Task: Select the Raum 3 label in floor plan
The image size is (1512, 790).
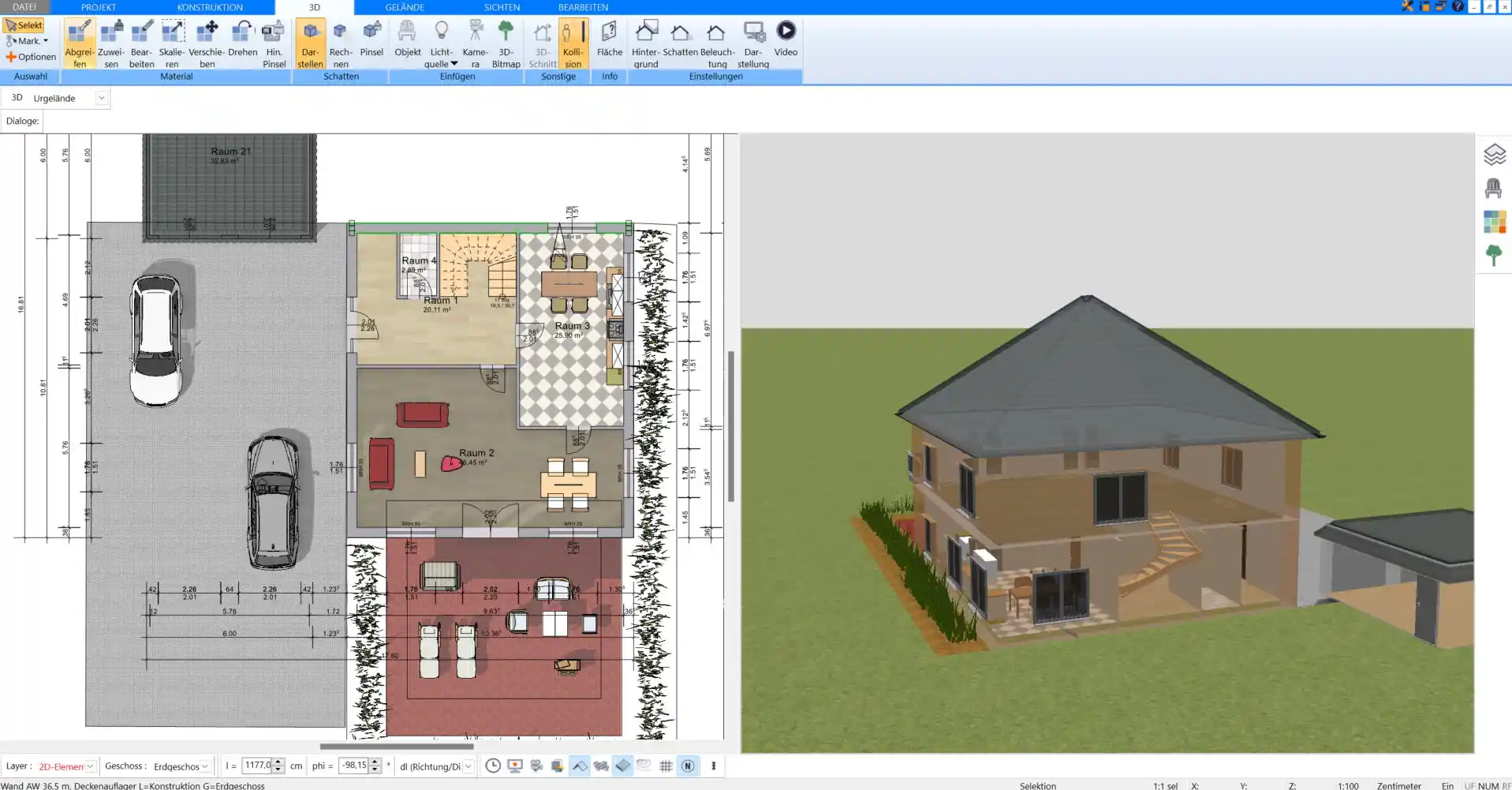Action: pyautogui.click(x=572, y=326)
